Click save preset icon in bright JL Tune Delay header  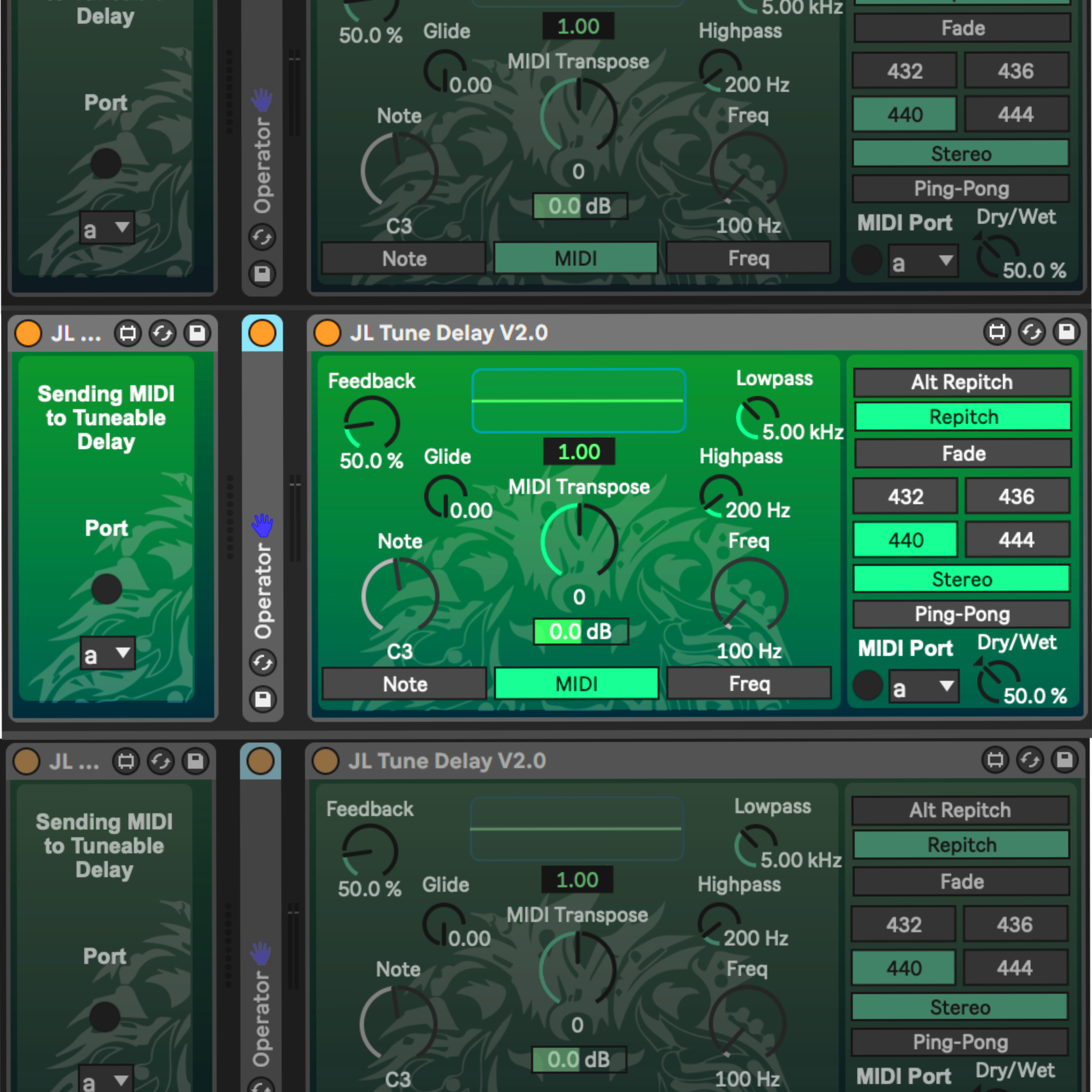[x=1066, y=332]
